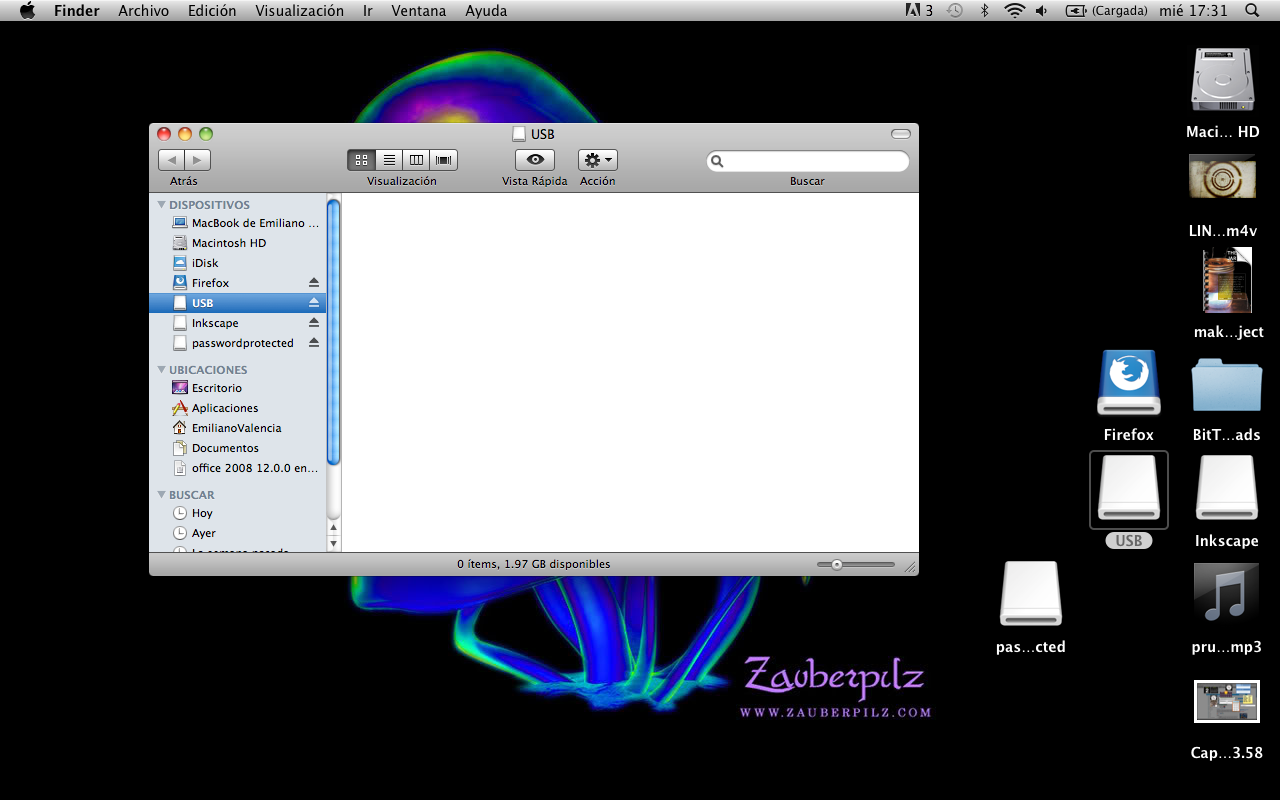Open the Visualización menu
This screenshot has height=800, width=1280.
click(300, 11)
